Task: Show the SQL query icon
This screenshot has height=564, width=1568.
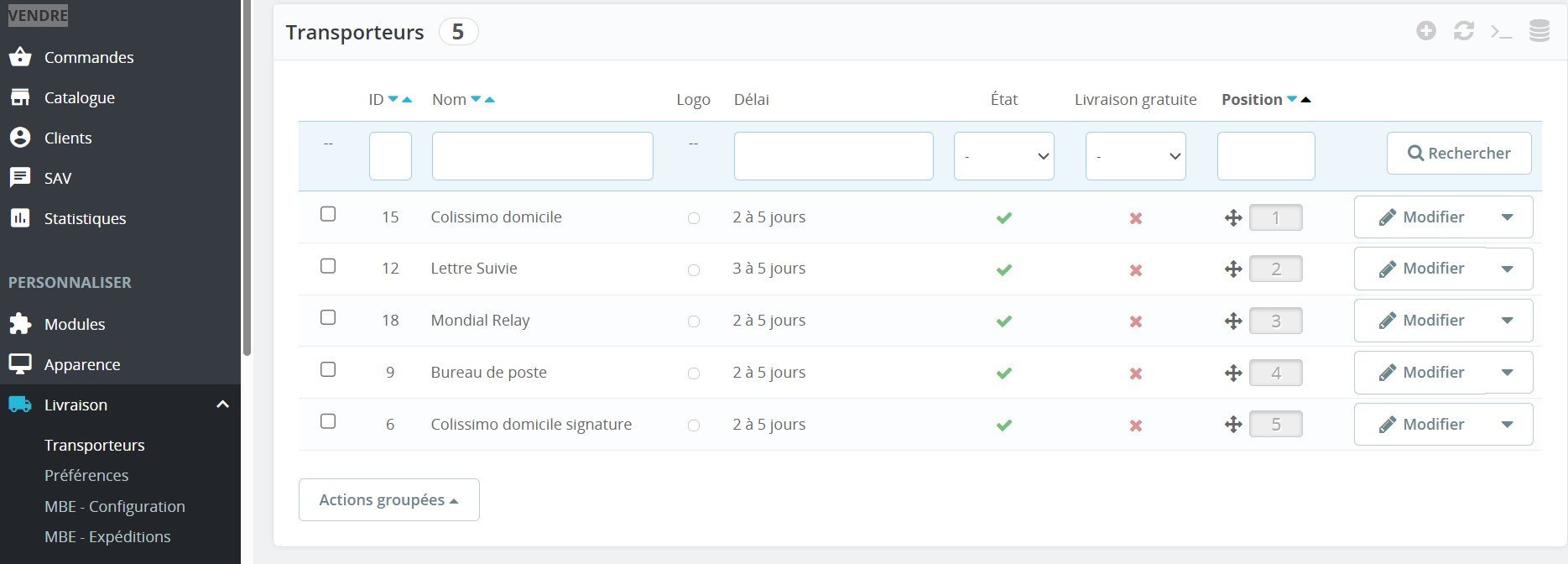Action: 1501,32
